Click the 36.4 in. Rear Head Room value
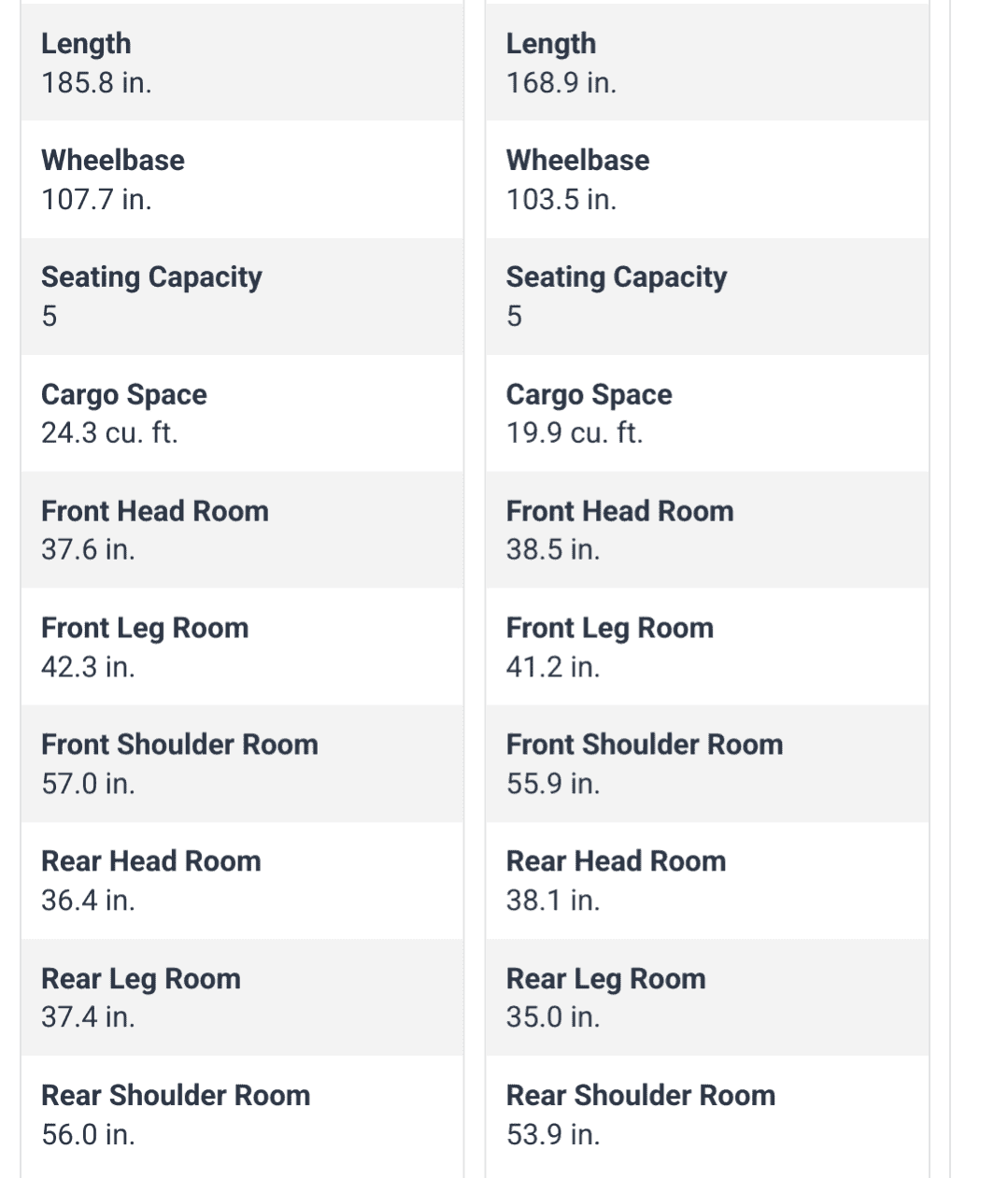This screenshot has width=1008, height=1178. tap(88, 901)
